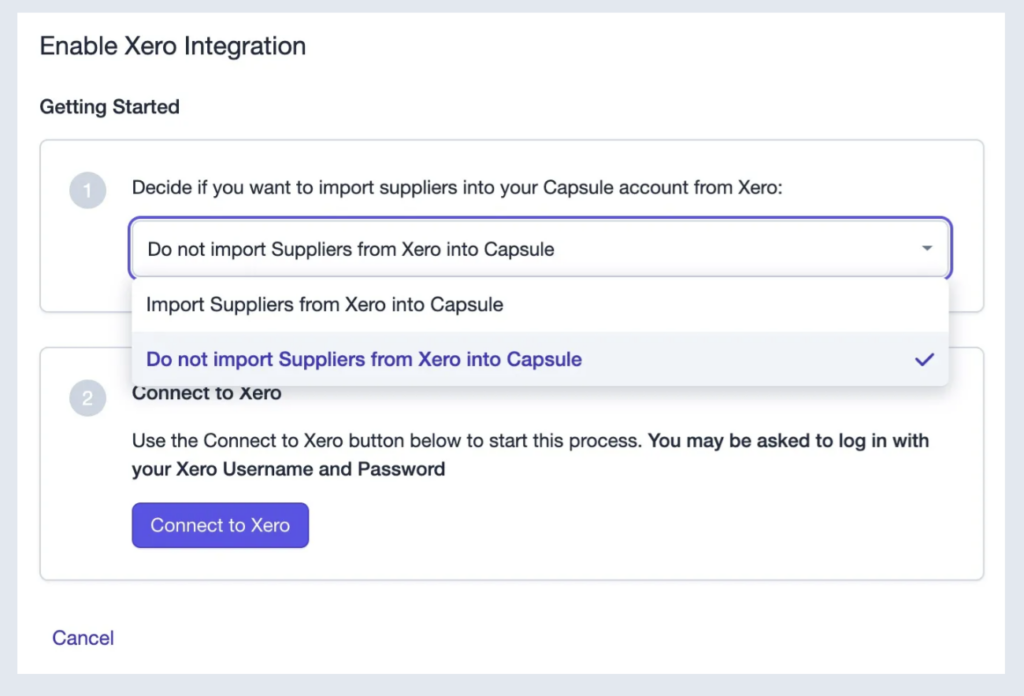
Task: Click the Cancel link
Action: (x=83, y=638)
